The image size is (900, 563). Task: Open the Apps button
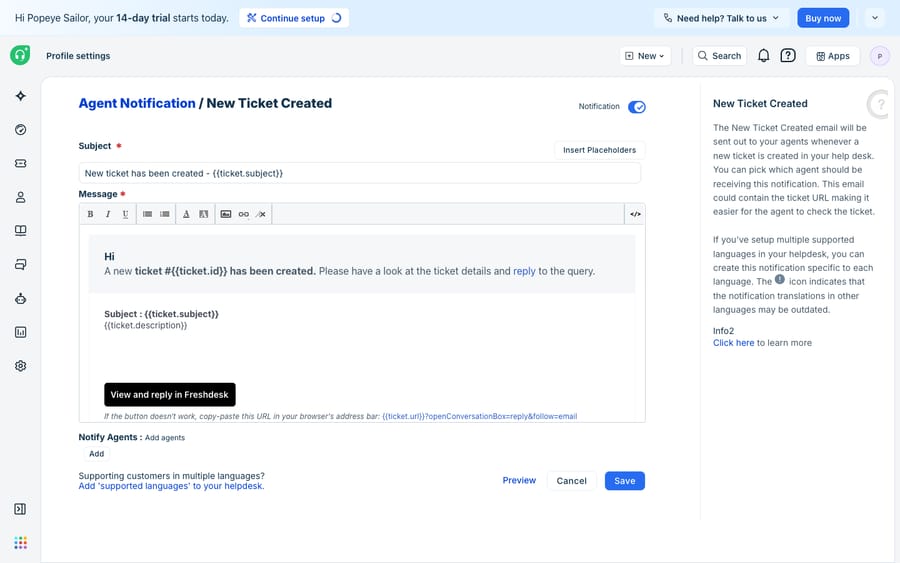coord(833,56)
